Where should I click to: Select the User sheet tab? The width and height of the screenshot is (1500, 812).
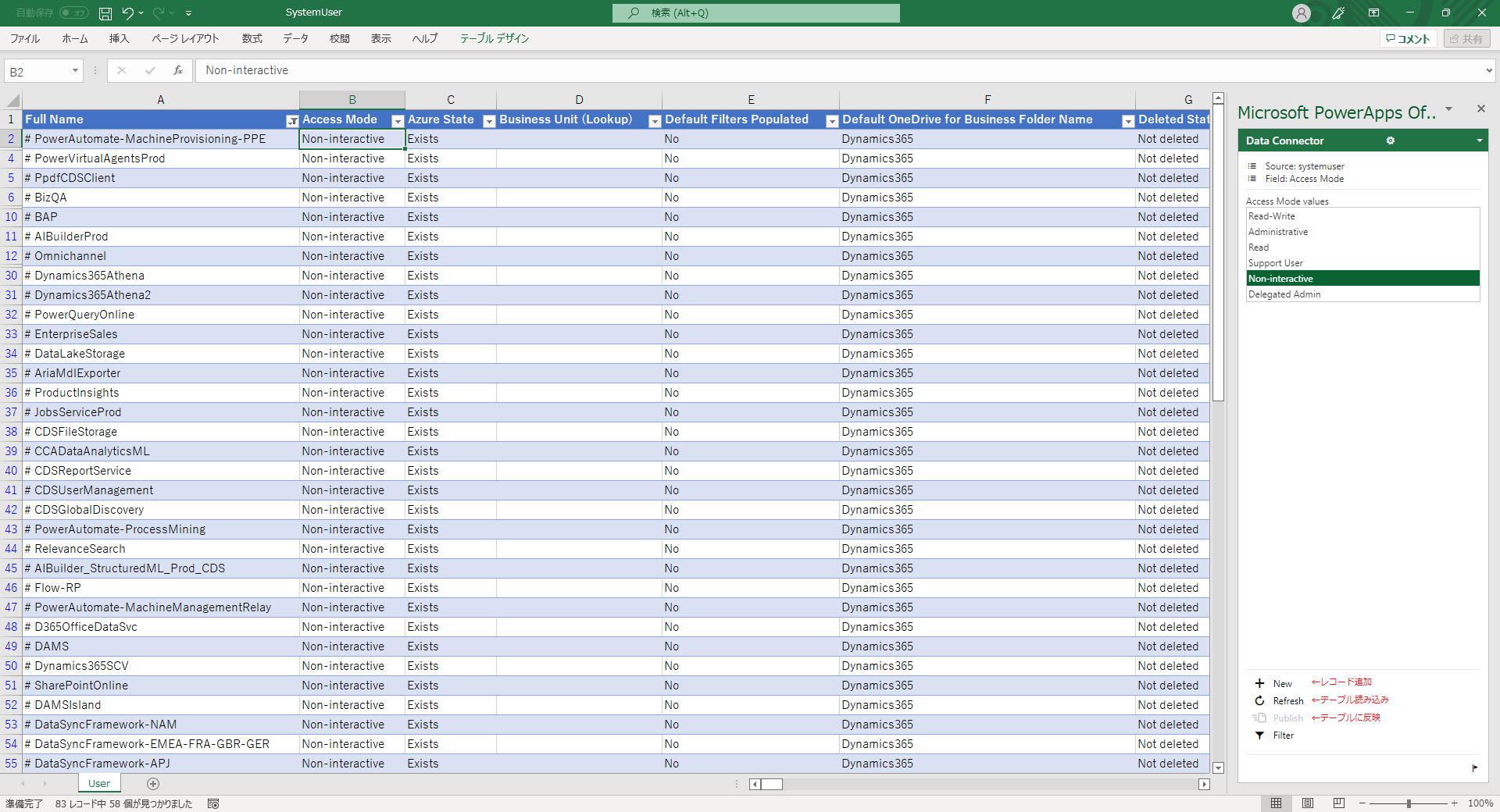pyautogui.click(x=99, y=783)
